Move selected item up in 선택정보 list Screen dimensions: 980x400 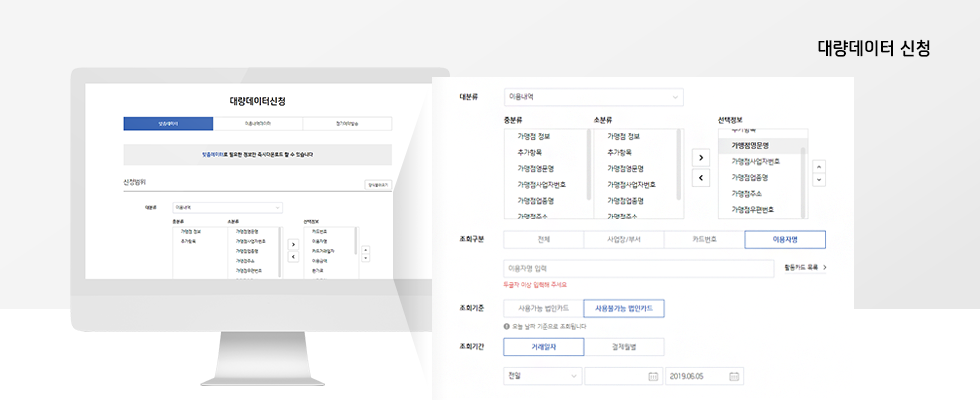(x=820, y=166)
